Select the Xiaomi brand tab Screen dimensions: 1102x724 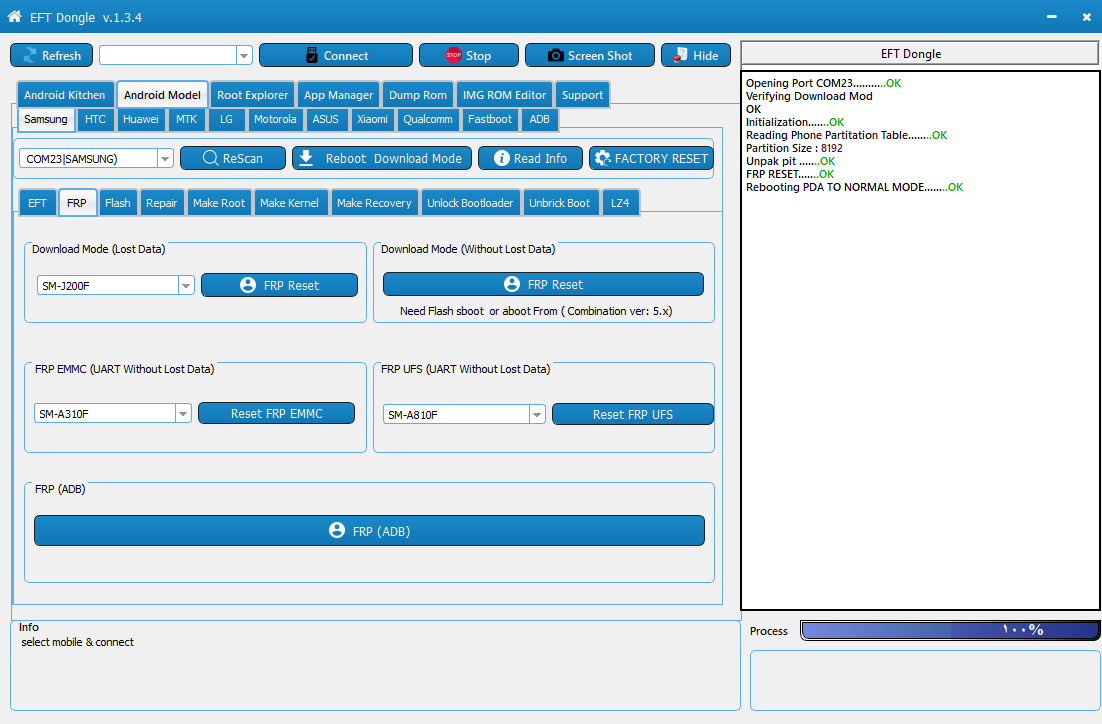click(x=372, y=119)
